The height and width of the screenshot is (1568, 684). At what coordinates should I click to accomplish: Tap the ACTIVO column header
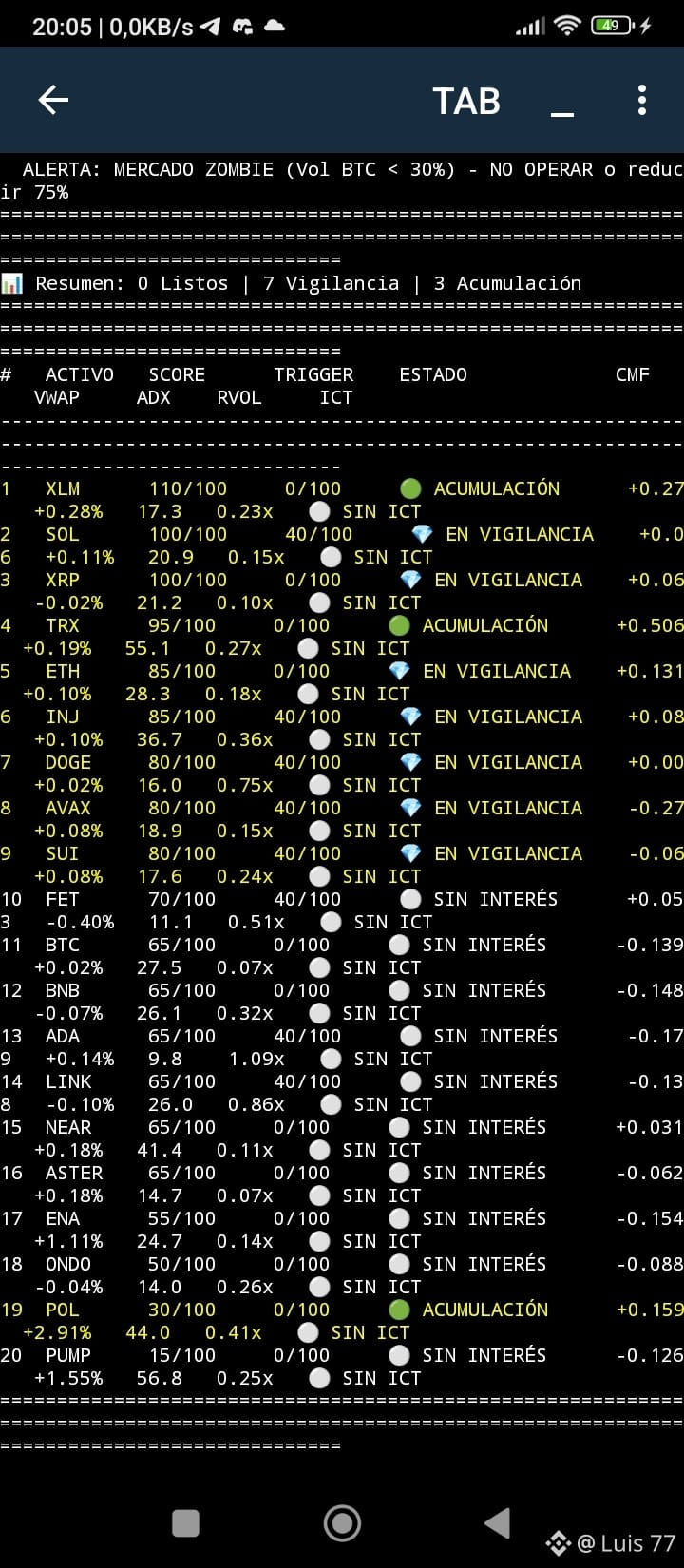[80, 375]
